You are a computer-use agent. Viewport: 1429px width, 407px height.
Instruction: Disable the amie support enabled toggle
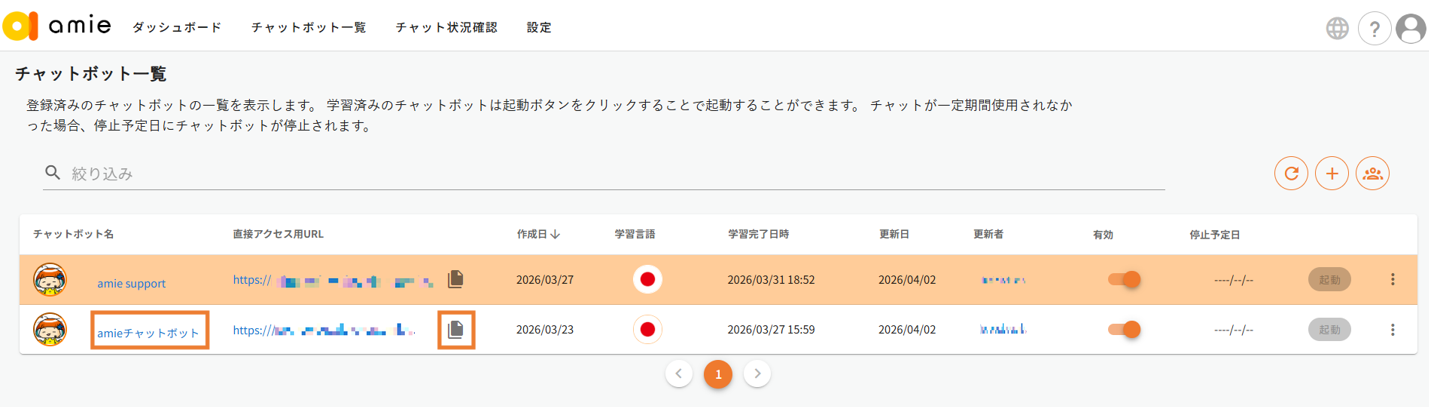(x=1125, y=279)
